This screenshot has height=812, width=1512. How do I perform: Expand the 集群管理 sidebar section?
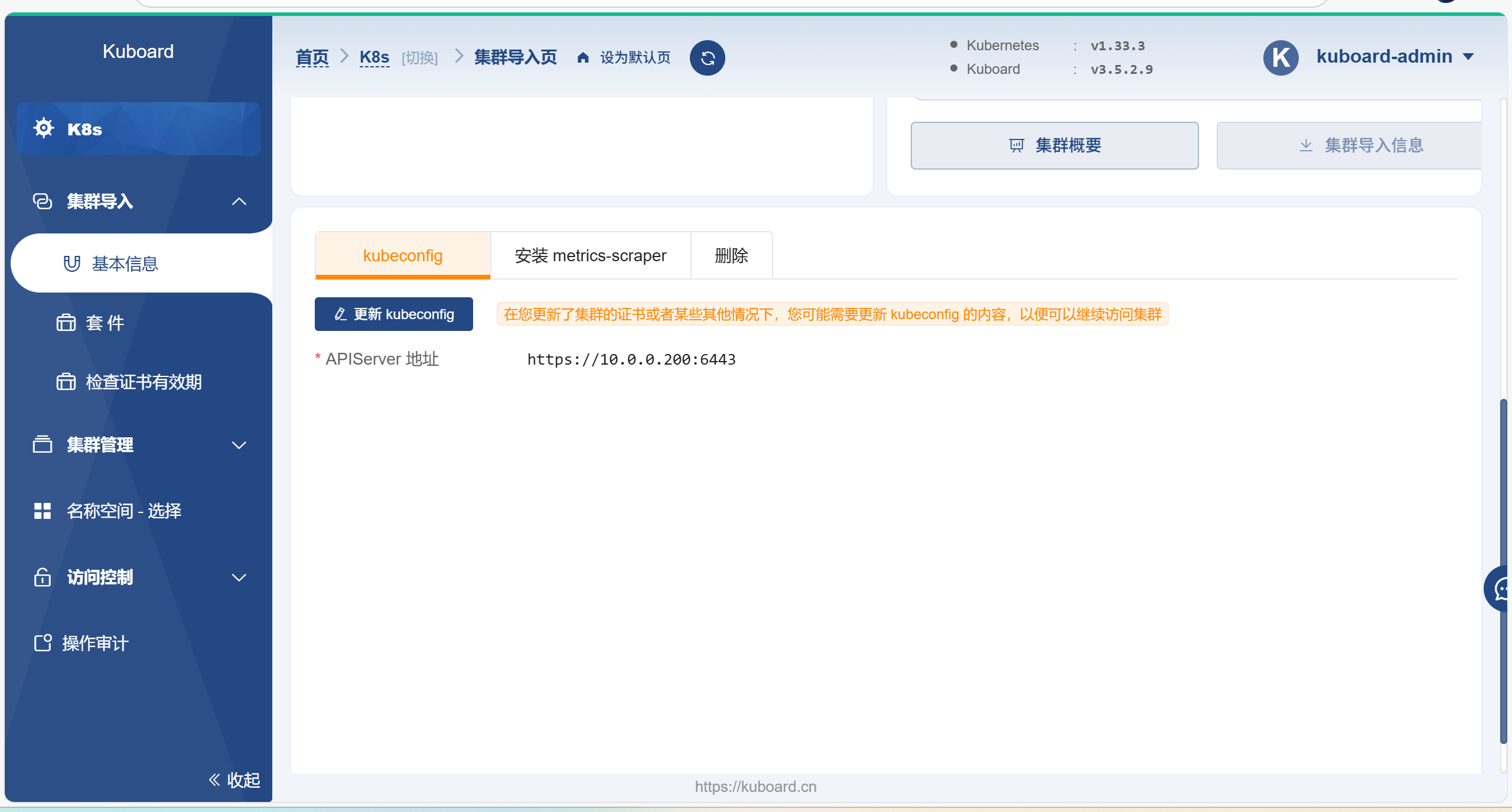(x=239, y=445)
